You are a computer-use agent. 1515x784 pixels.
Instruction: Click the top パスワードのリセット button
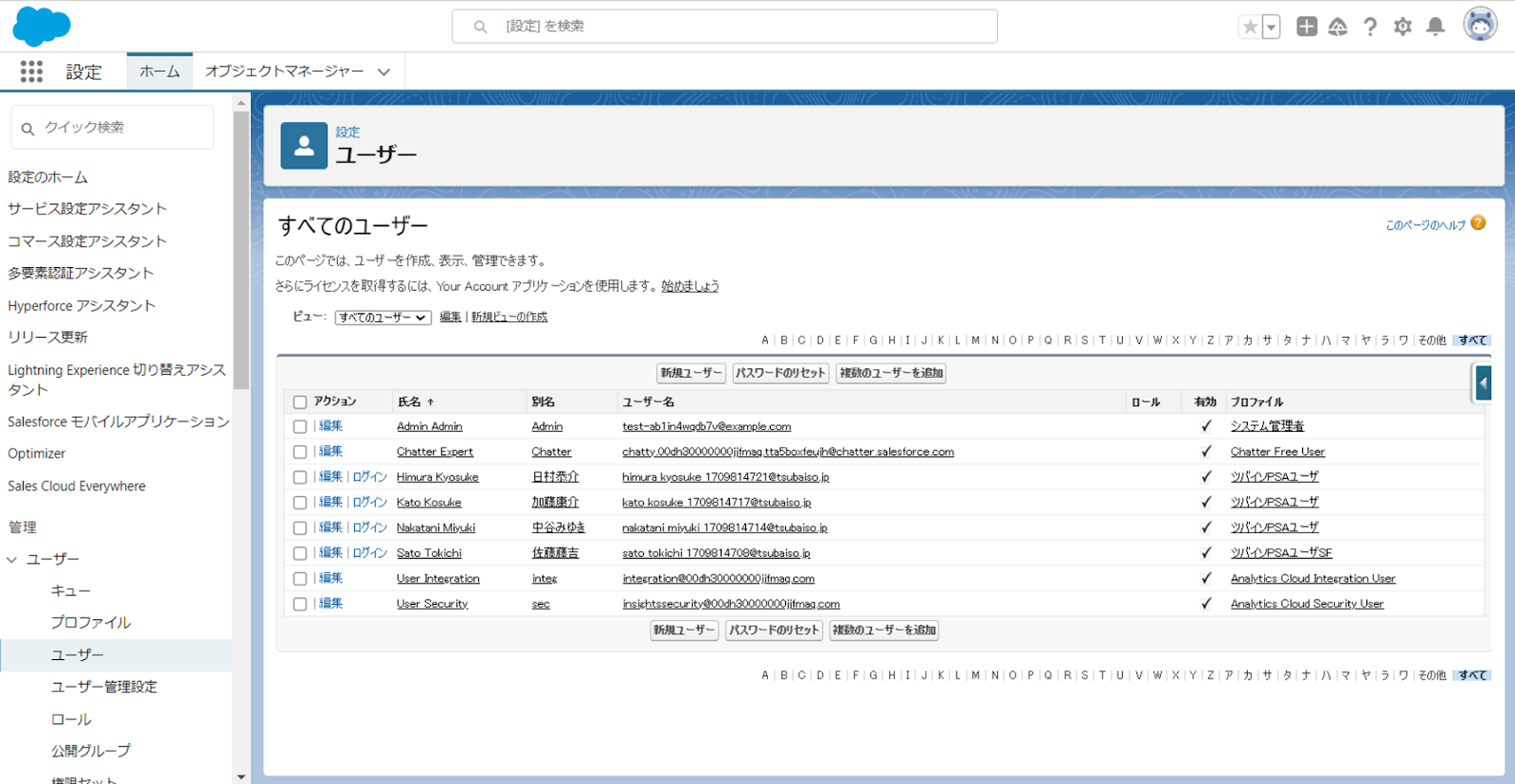point(780,373)
